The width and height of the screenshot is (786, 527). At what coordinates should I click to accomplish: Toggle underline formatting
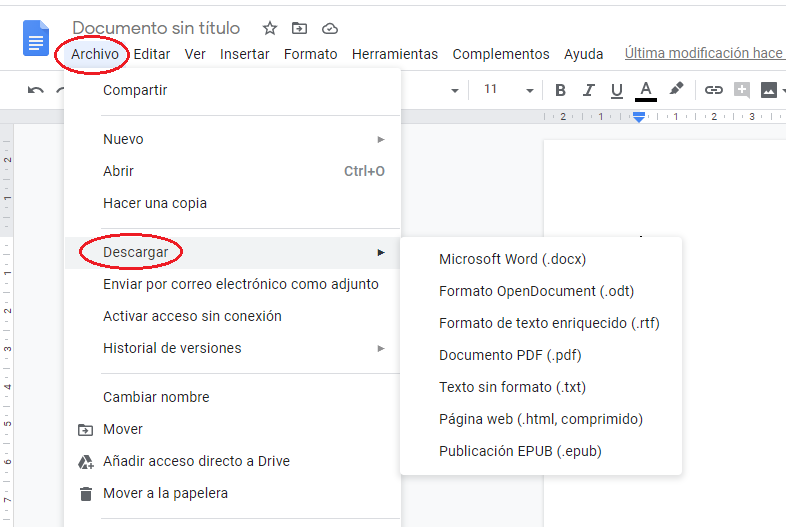click(x=617, y=90)
